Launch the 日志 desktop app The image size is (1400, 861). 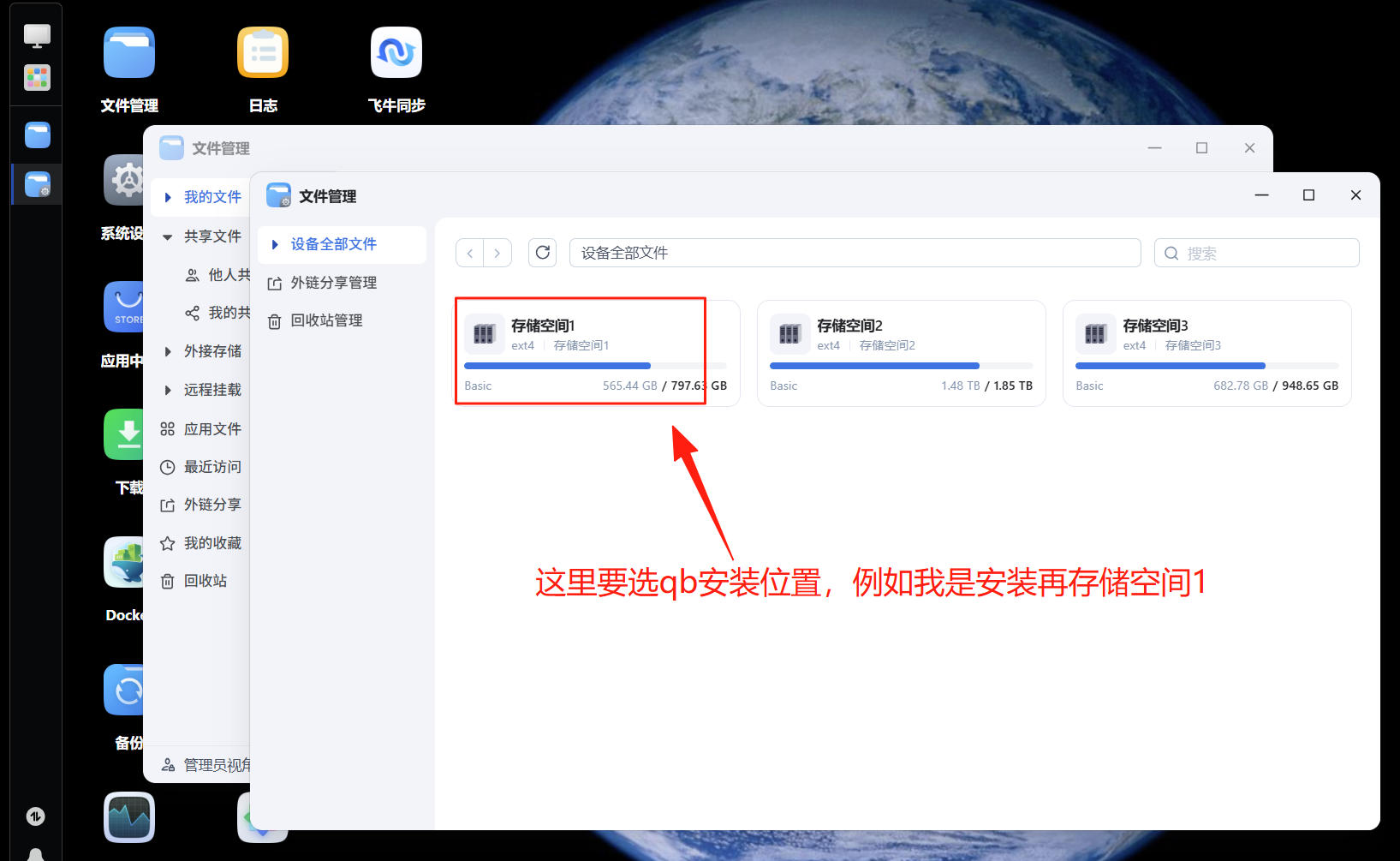(263, 53)
